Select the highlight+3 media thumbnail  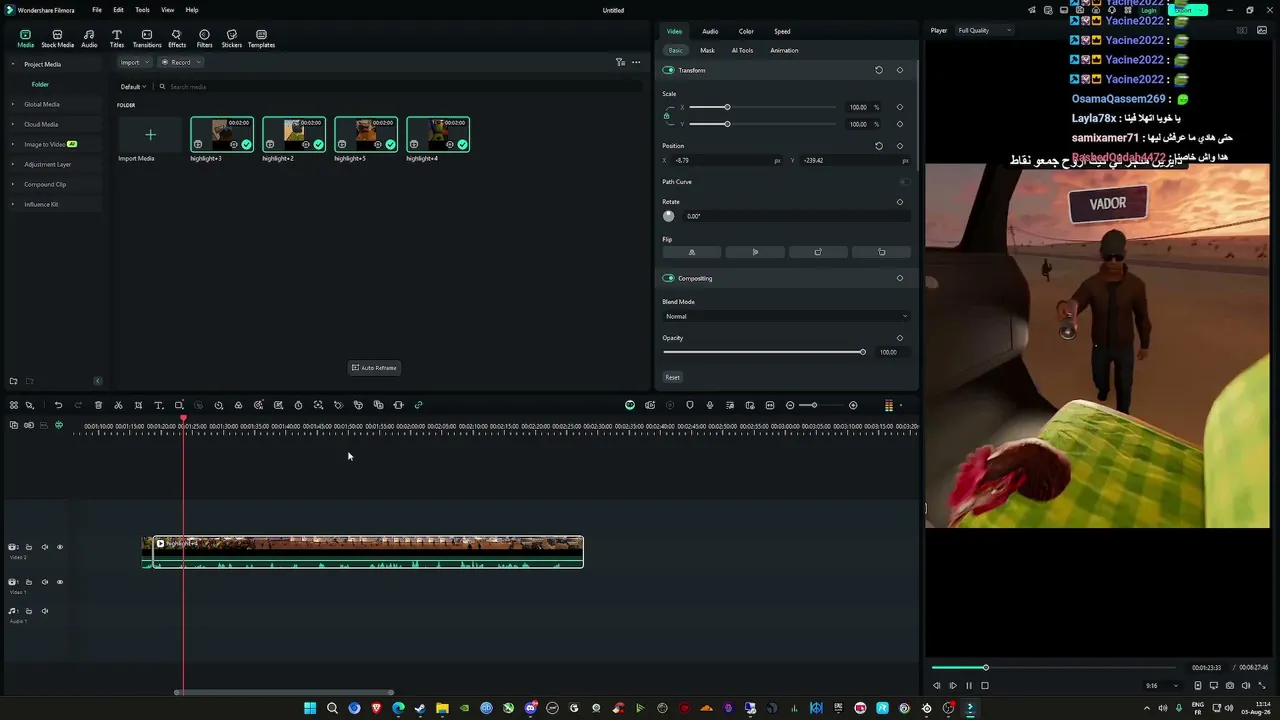coord(222,135)
